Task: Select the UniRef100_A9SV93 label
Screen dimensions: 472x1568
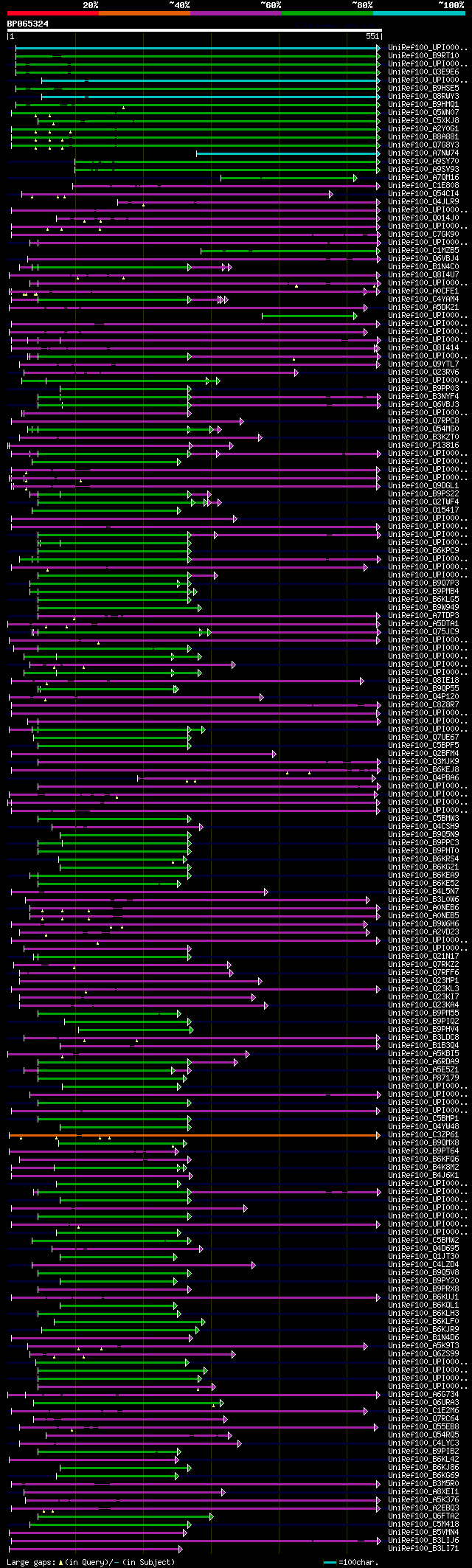Action: 423,169
